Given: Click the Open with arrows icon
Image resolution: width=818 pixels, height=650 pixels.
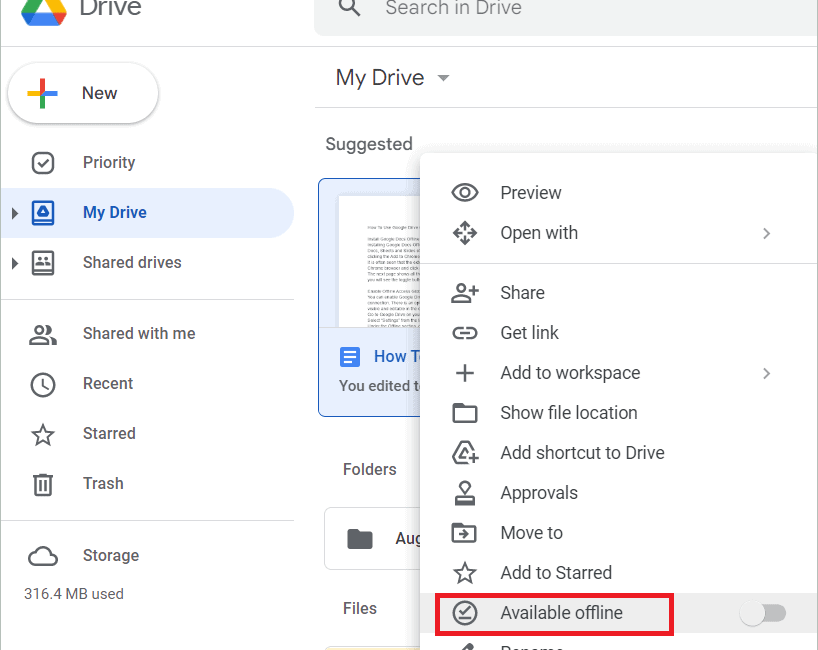Looking at the screenshot, I should click(465, 233).
